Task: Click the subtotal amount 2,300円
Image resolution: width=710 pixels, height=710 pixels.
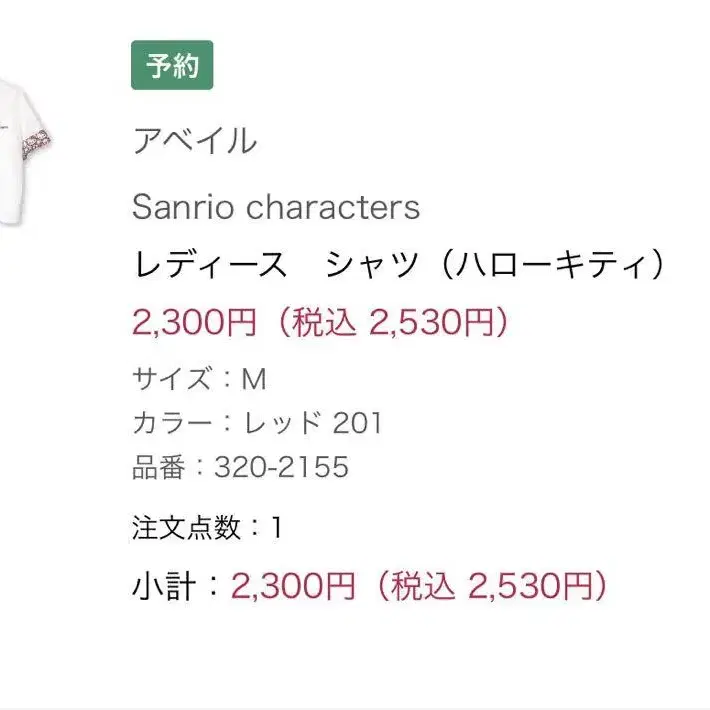Action: (293, 586)
